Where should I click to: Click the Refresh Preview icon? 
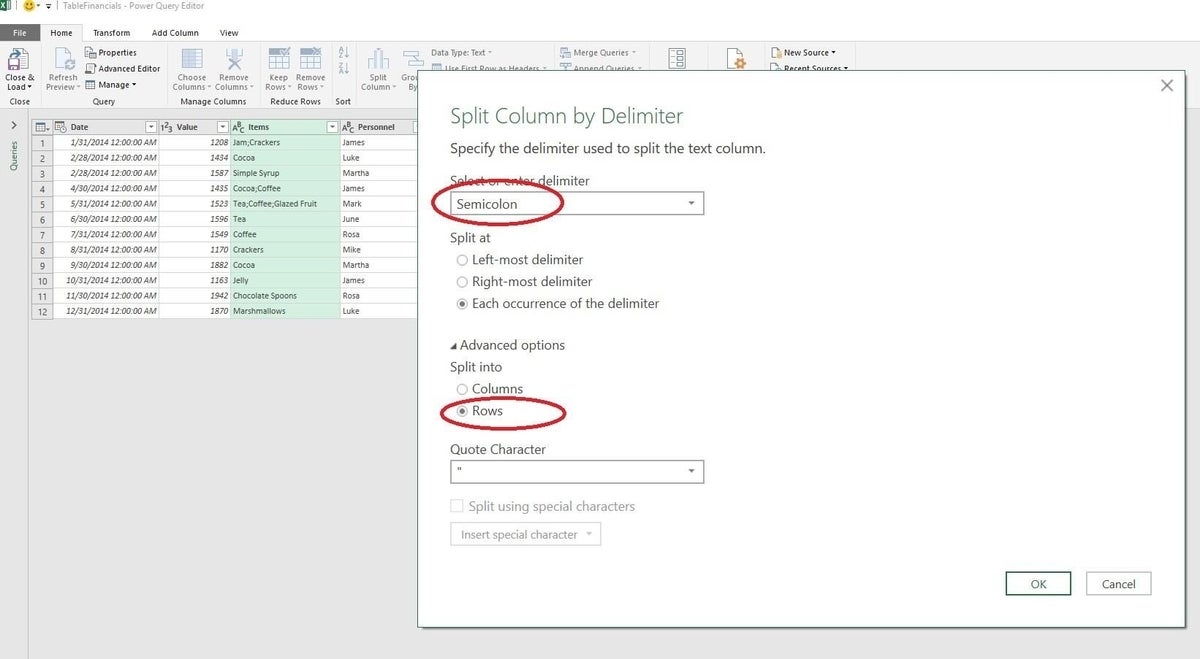(62, 61)
